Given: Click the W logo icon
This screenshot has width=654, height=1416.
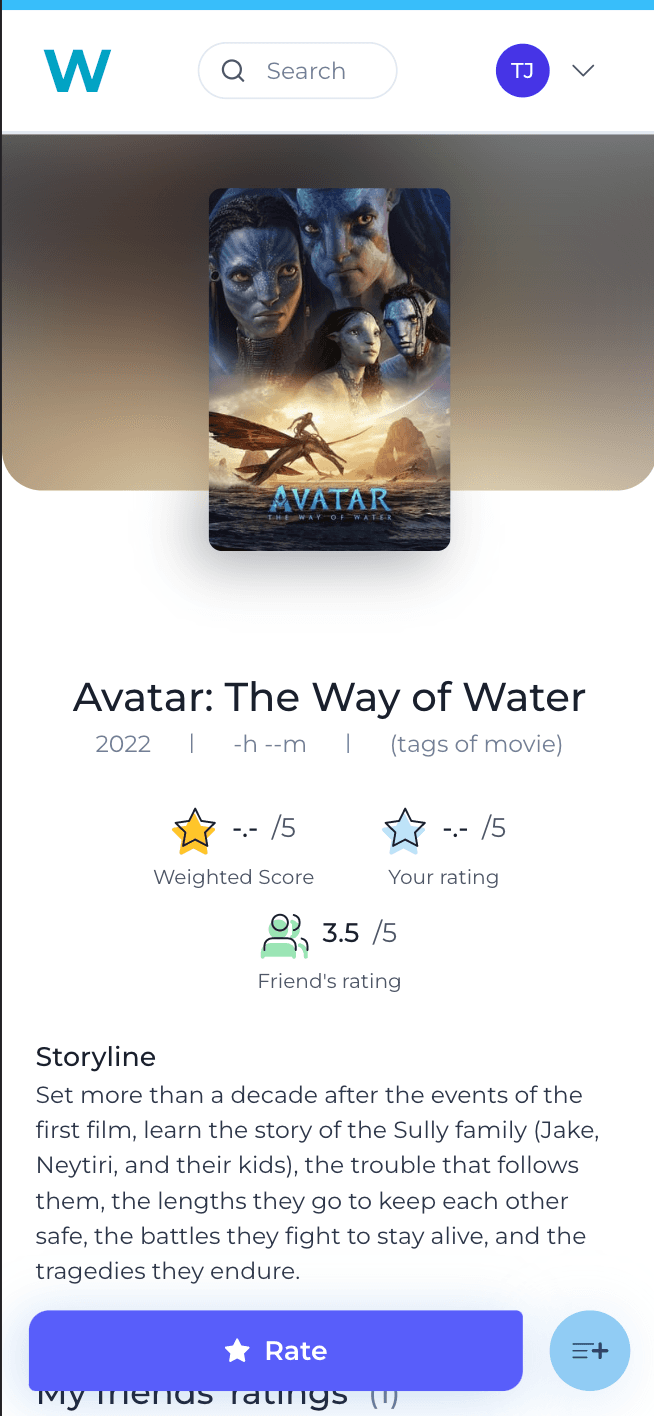Looking at the screenshot, I should click(x=77, y=71).
